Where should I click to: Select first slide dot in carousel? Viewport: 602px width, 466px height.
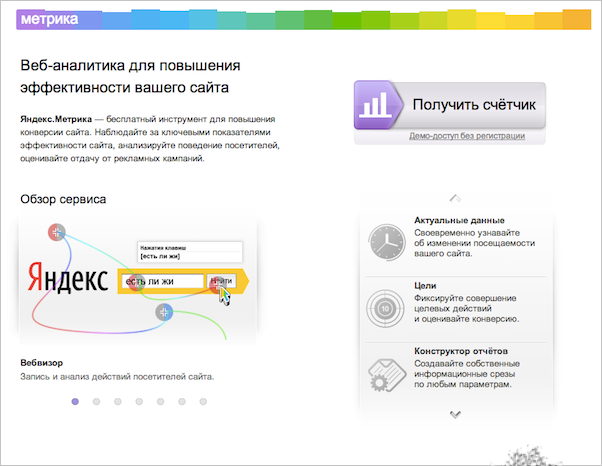[75, 402]
